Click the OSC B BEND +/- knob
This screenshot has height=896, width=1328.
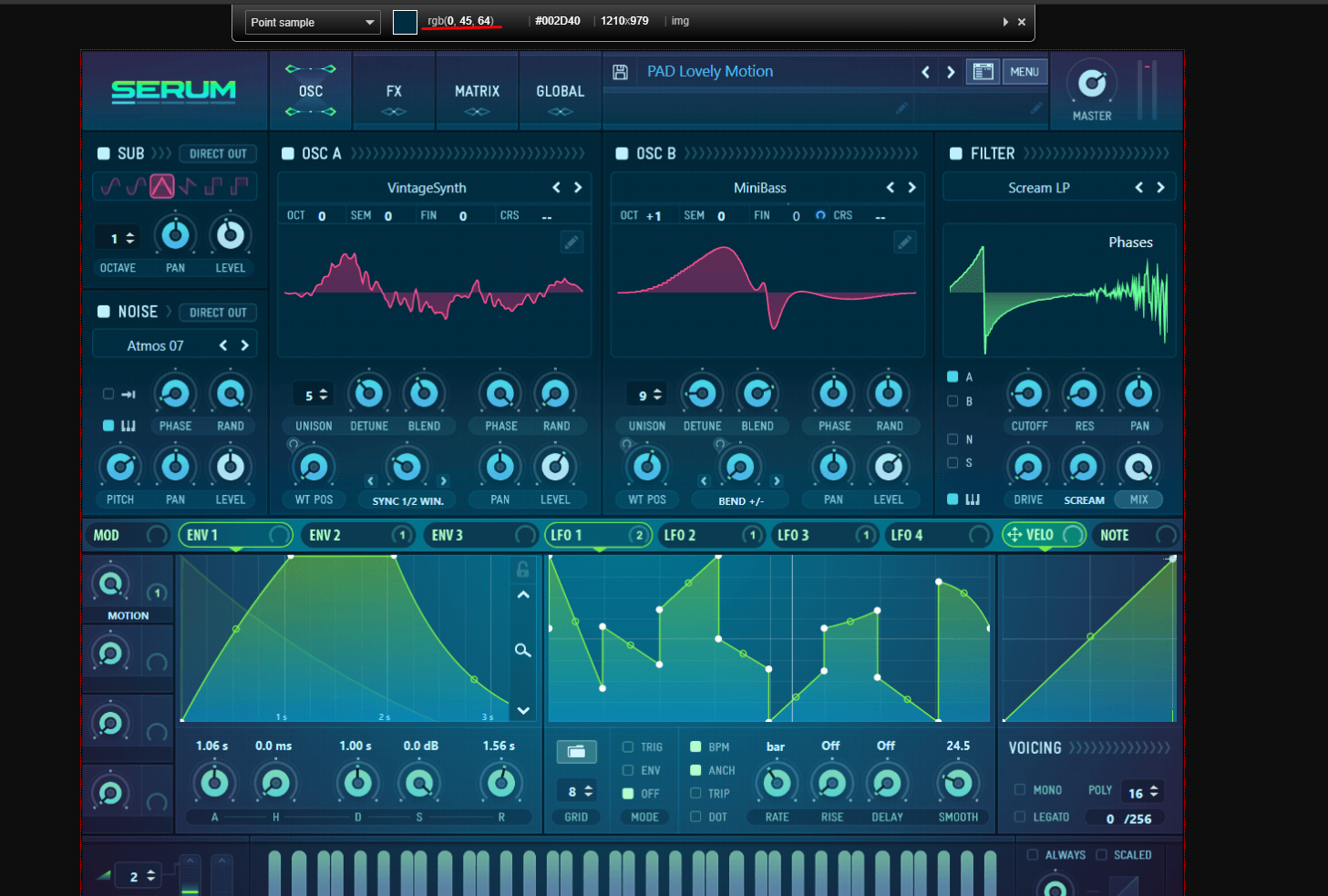point(739,468)
